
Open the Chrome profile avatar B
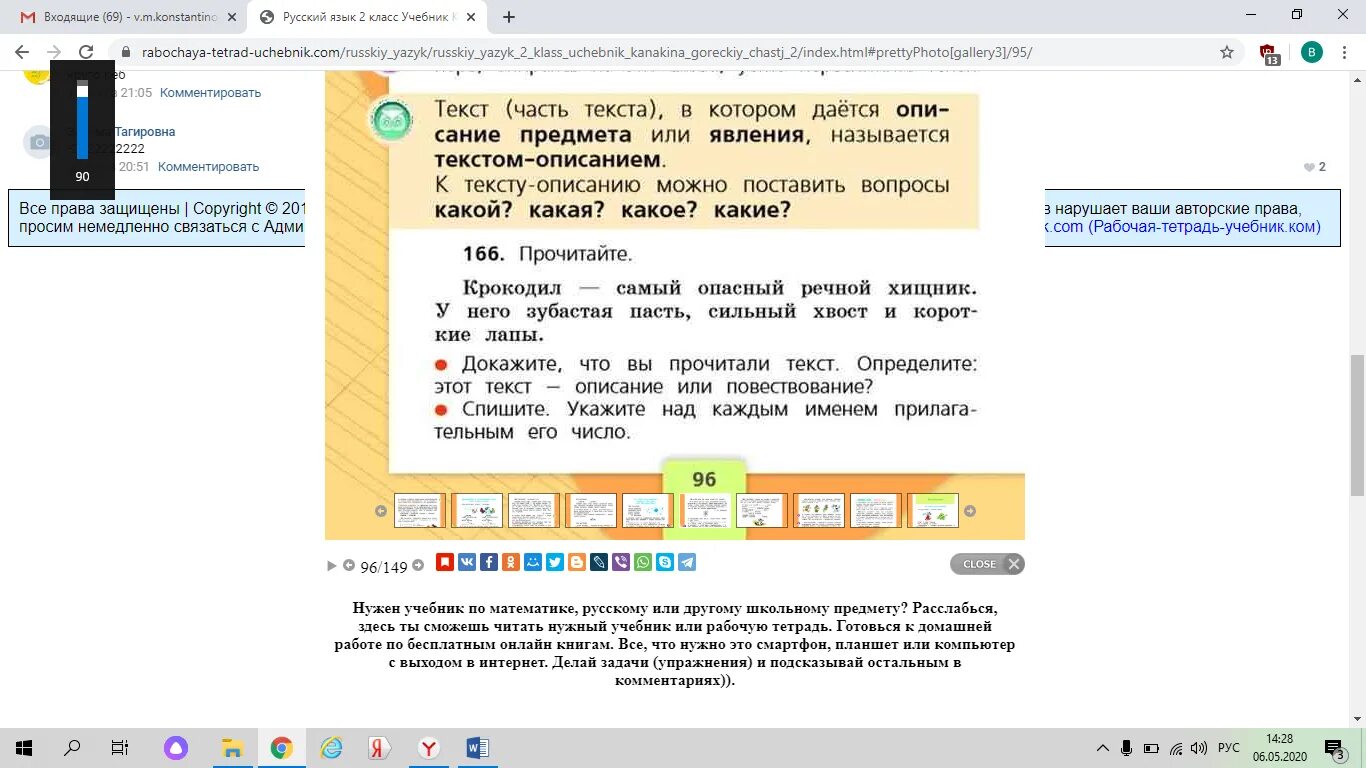pyautogui.click(x=1311, y=53)
